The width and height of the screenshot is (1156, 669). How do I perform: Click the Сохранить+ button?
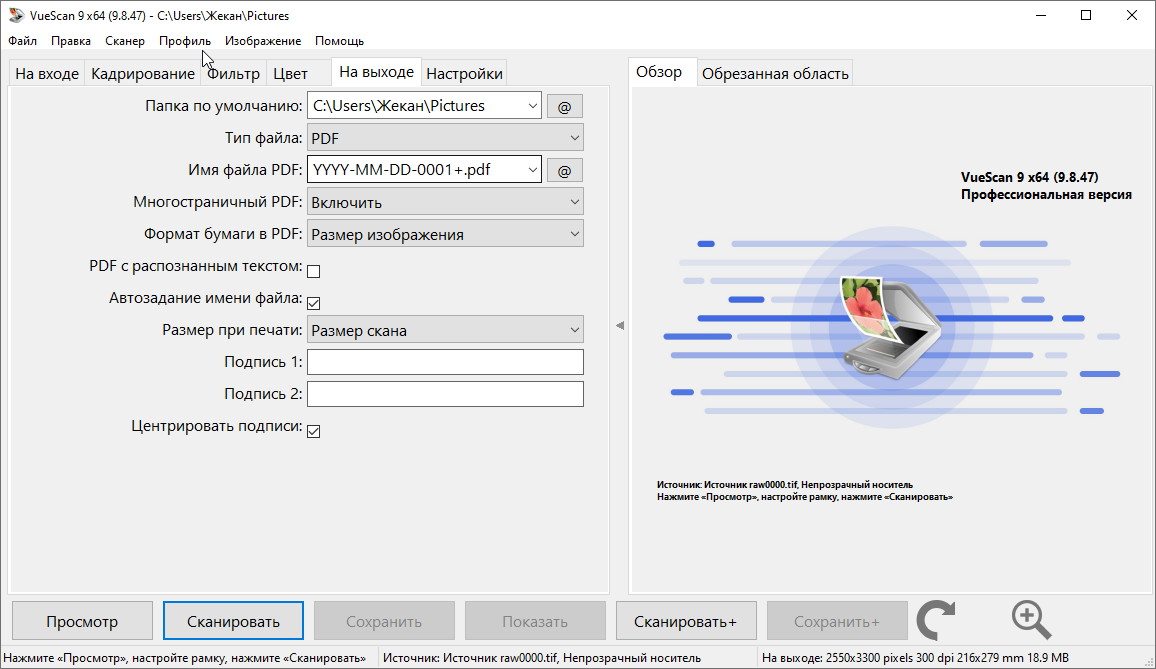[837, 621]
